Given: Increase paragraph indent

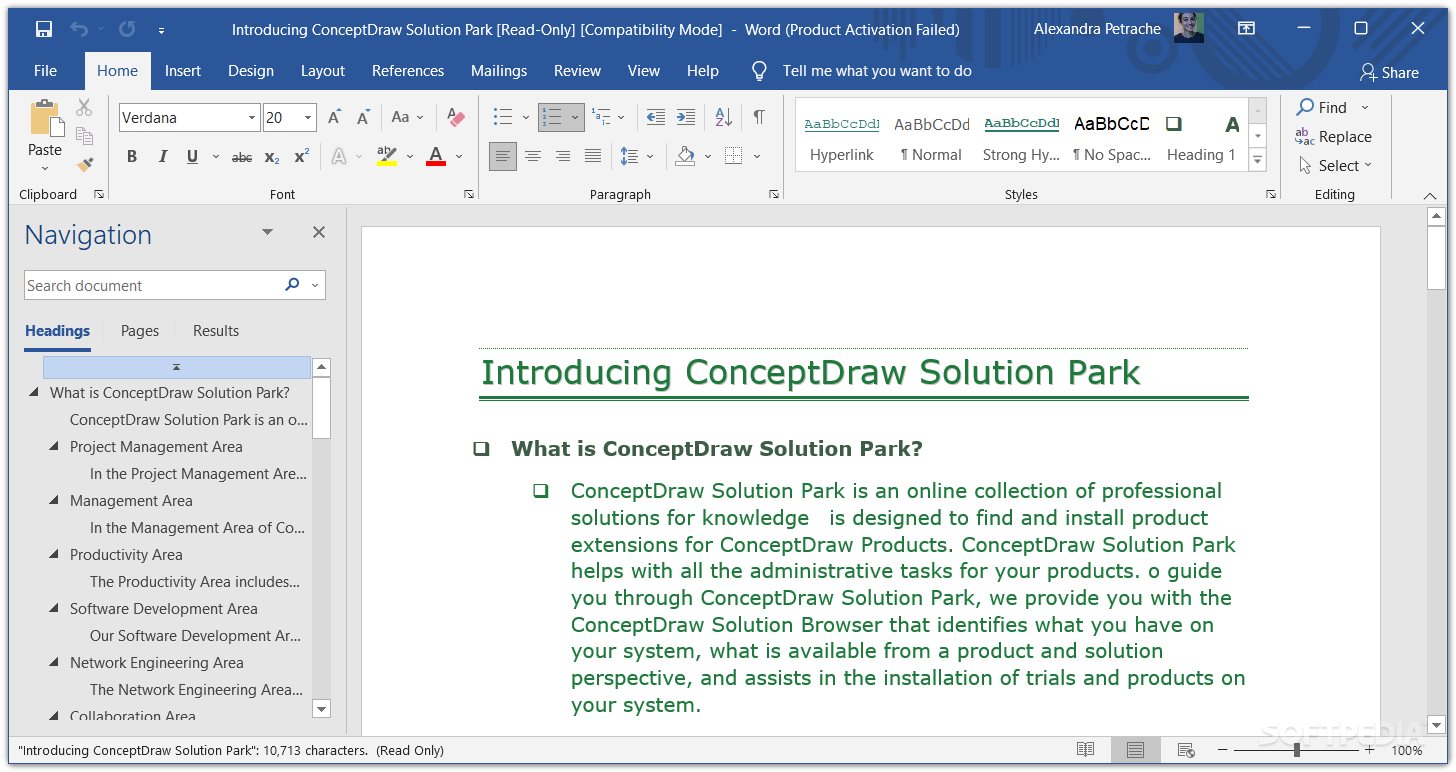Looking at the screenshot, I should [x=685, y=117].
